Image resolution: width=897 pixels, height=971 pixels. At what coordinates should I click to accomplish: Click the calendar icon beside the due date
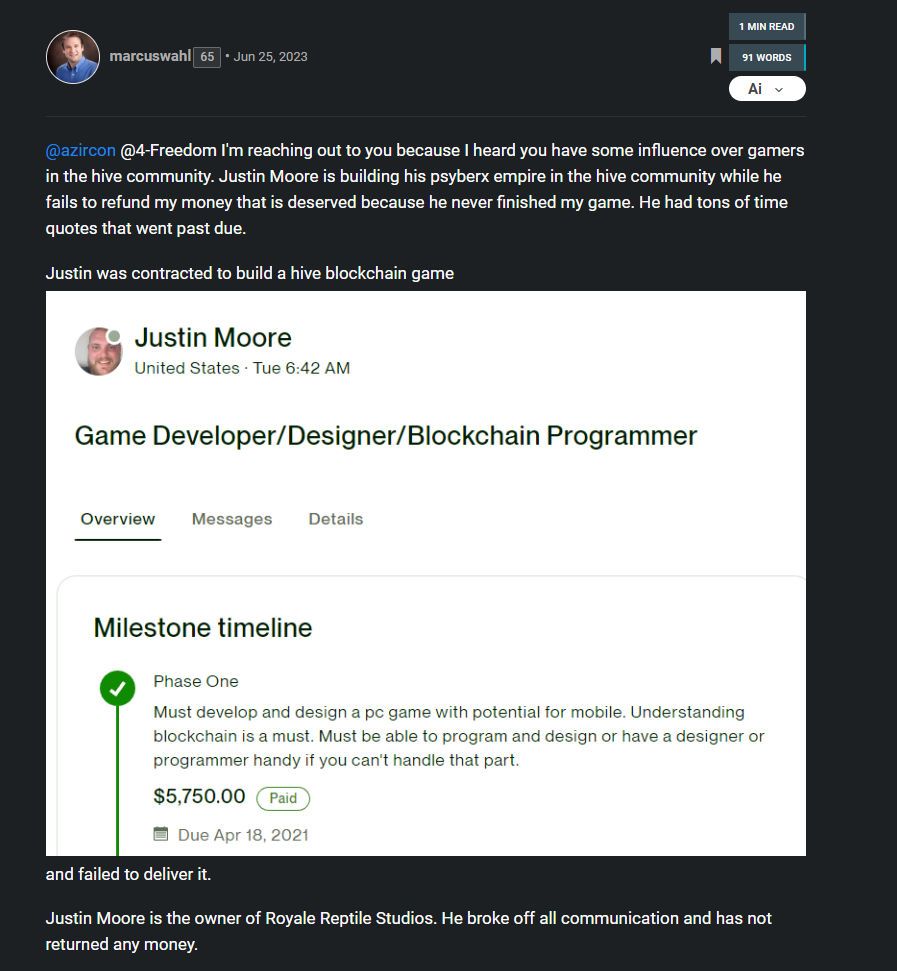tap(161, 834)
